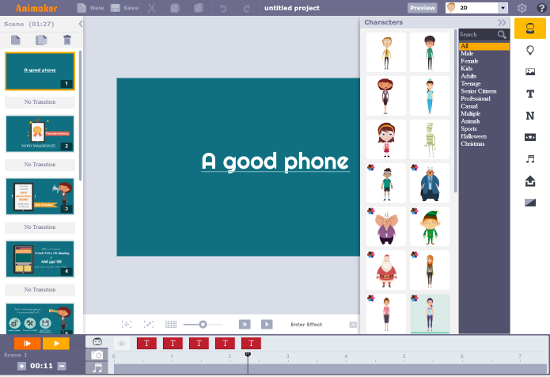
Task: Delete scene with the trash icon
Action: tap(67, 40)
